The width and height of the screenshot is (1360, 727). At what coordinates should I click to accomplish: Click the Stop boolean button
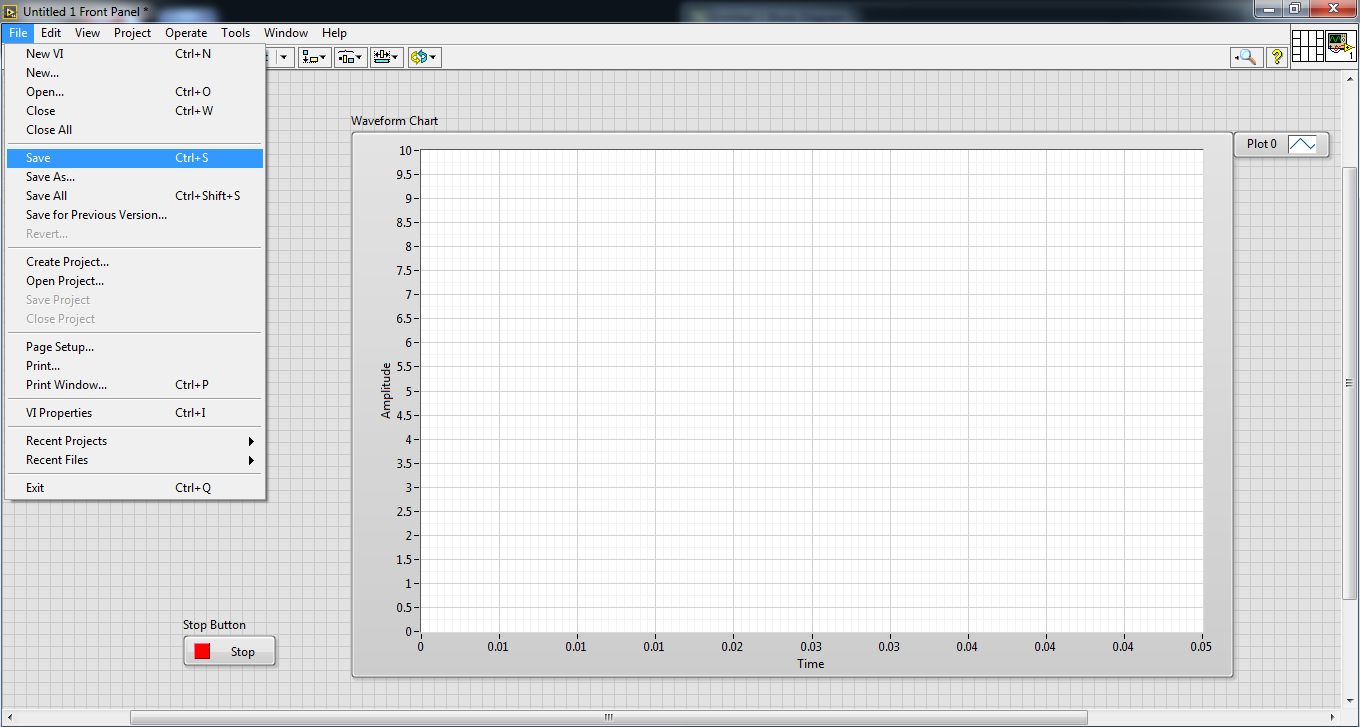[x=229, y=651]
